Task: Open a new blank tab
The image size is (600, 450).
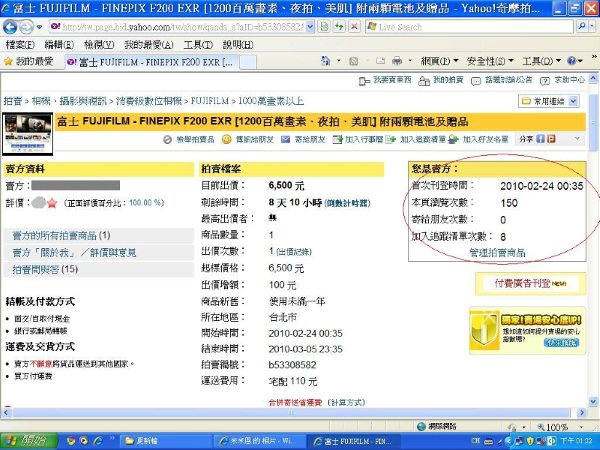Action: [x=248, y=62]
